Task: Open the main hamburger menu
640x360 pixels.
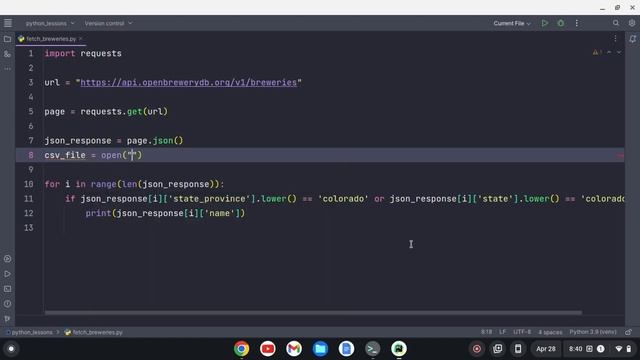Action: coord(8,23)
